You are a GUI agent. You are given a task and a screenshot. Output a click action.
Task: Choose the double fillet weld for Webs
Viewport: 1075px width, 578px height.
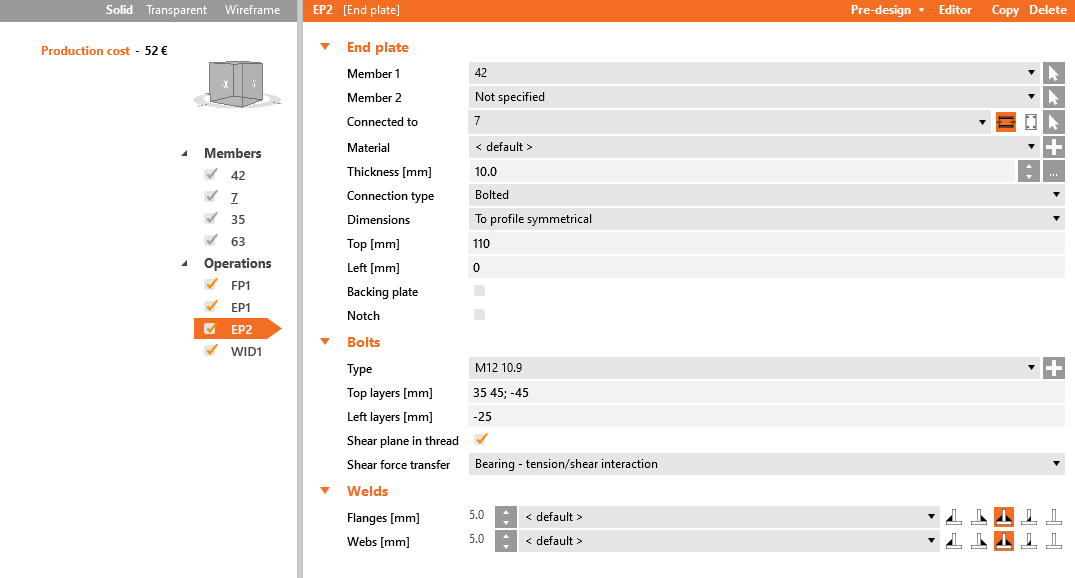(1004, 541)
